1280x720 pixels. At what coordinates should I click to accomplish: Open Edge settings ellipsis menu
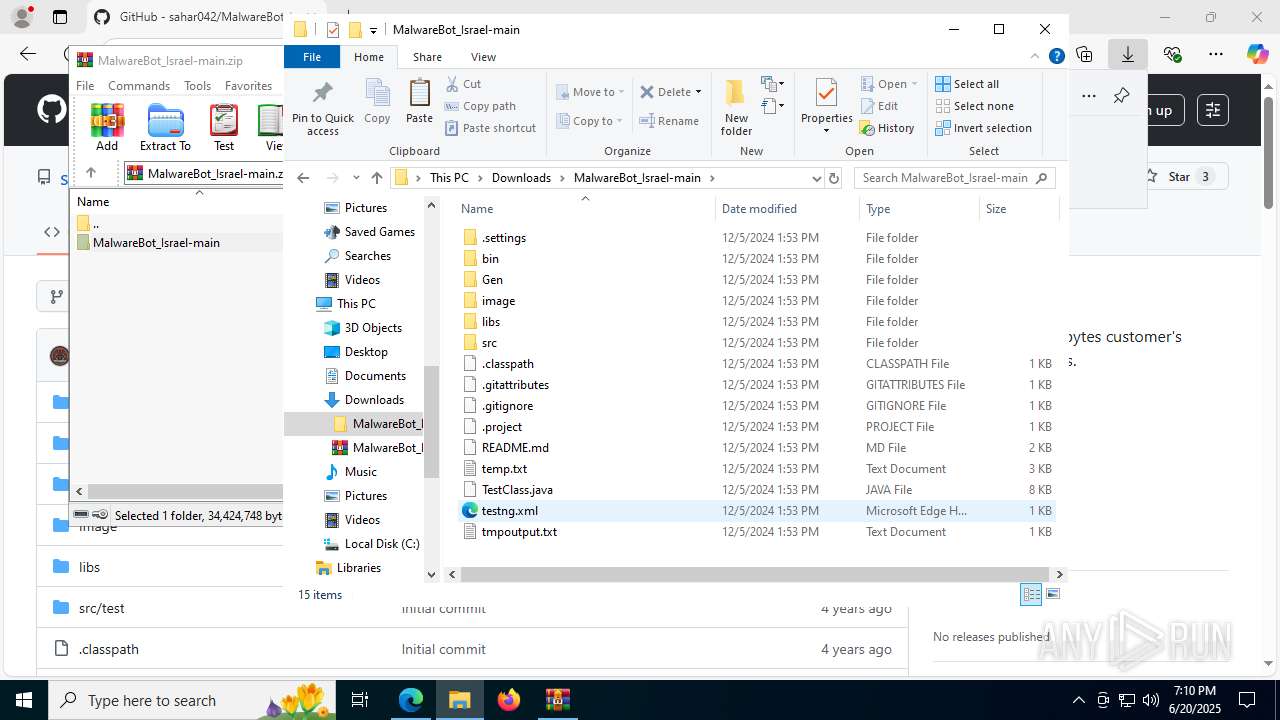point(1216,54)
